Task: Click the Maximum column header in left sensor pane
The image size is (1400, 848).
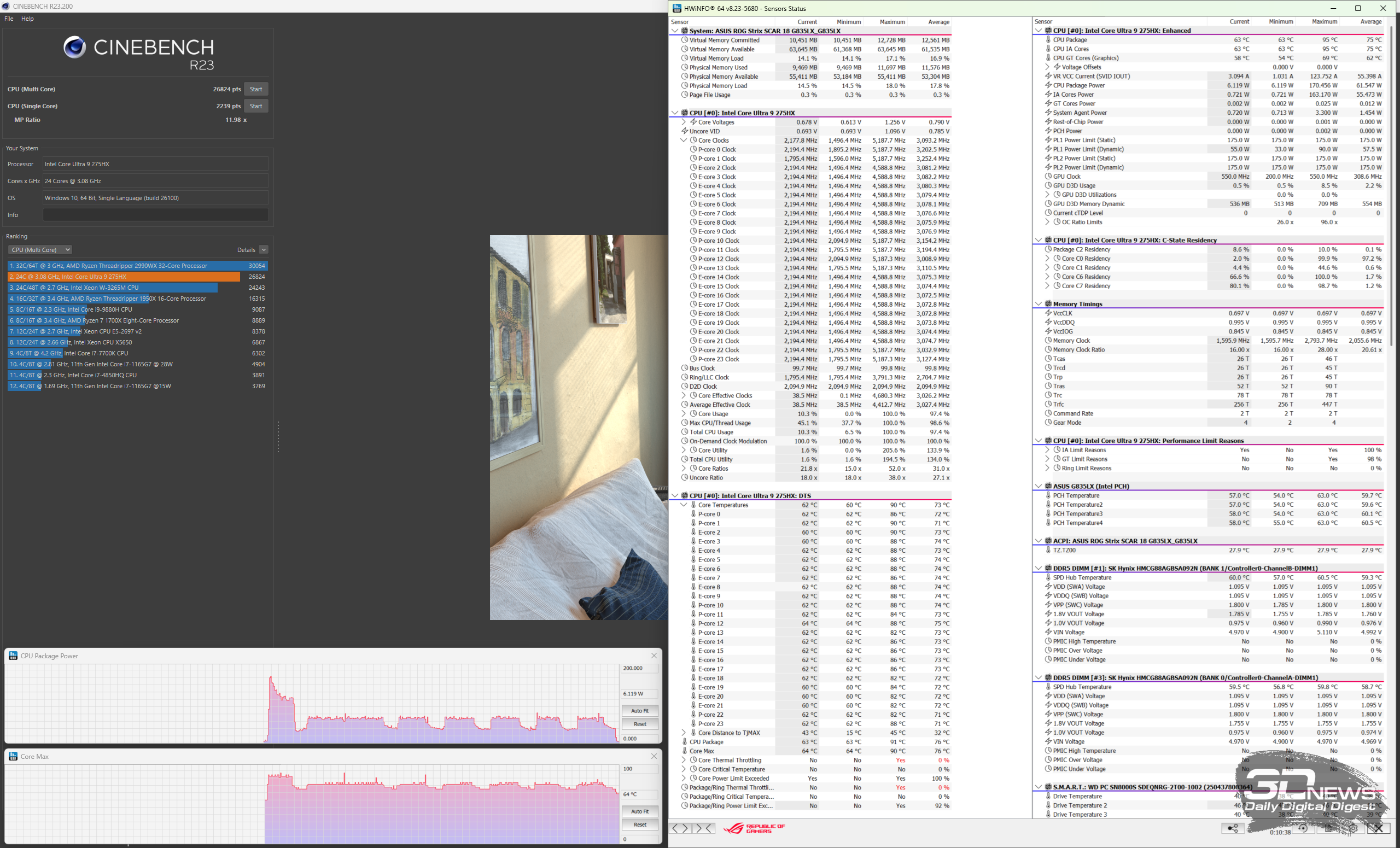Action: (x=892, y=21)
